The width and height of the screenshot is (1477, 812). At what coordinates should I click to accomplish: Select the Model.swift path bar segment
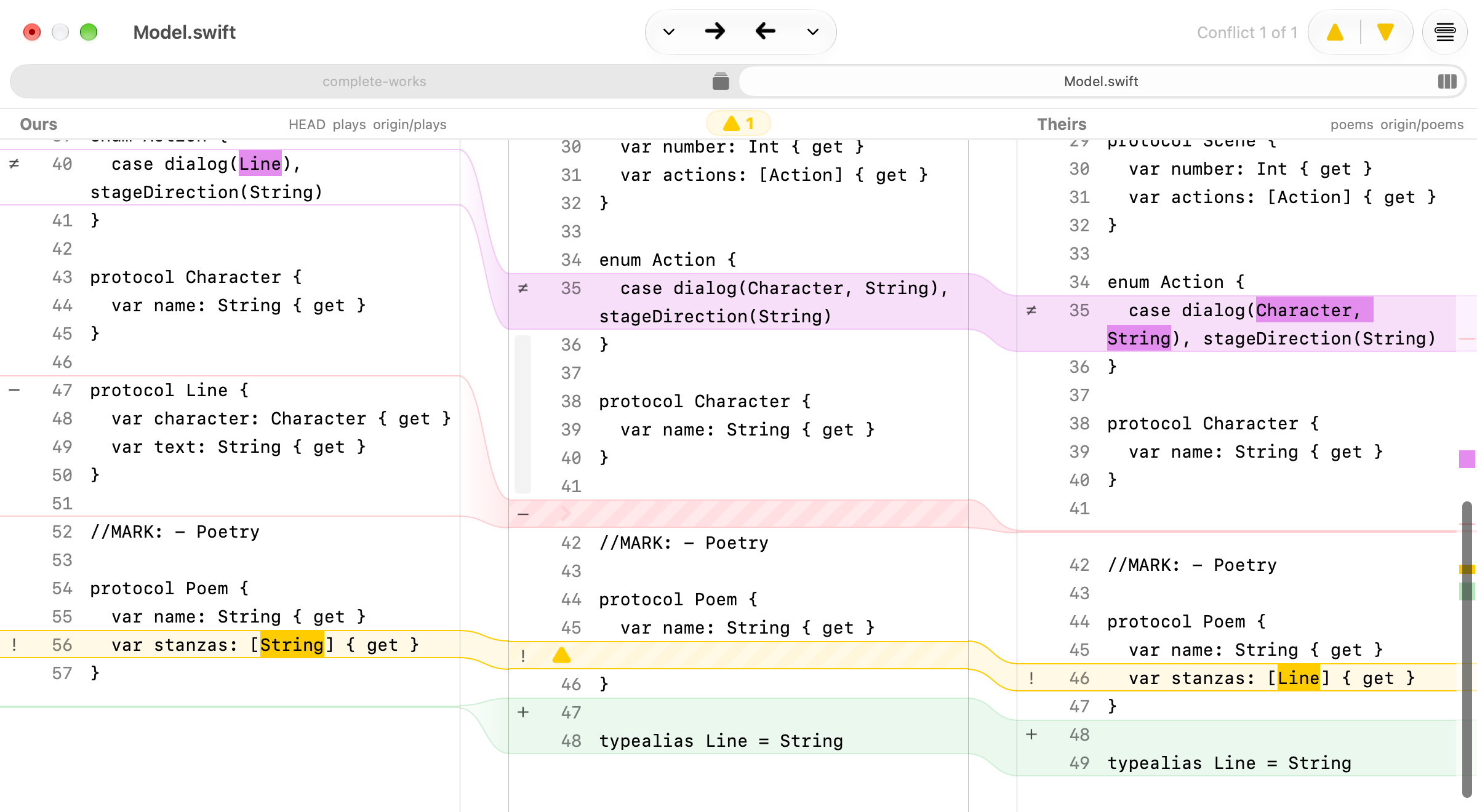1101,81
